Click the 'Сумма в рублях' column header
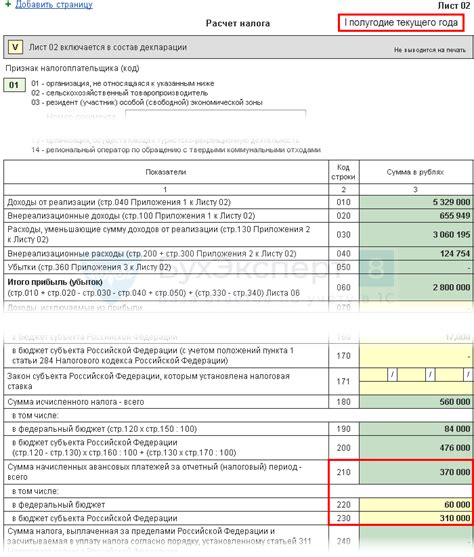Screen dimensions: 474x557 [x=415, y=172]
